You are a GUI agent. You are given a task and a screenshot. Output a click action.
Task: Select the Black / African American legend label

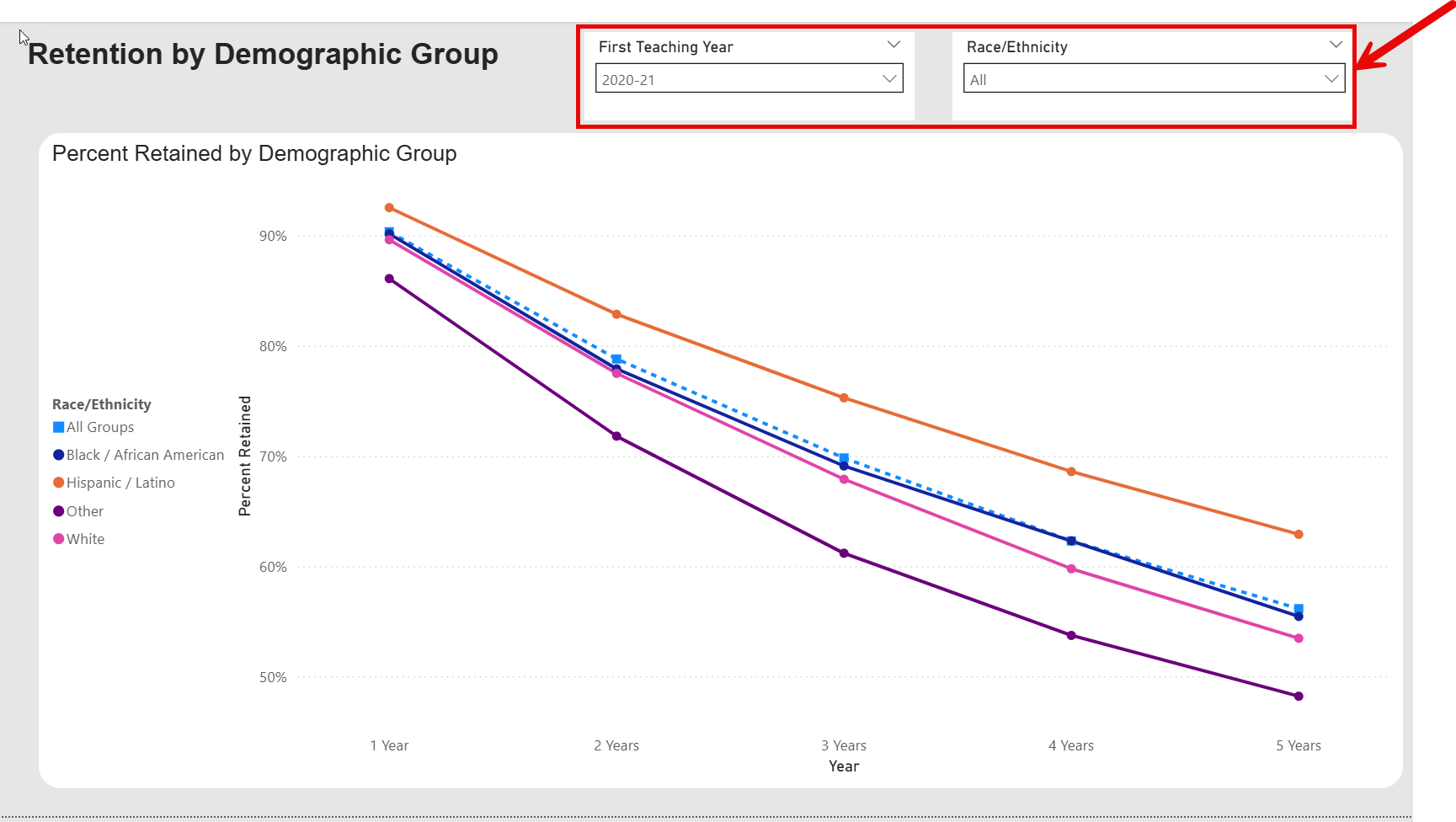click(x=145, y=455)
